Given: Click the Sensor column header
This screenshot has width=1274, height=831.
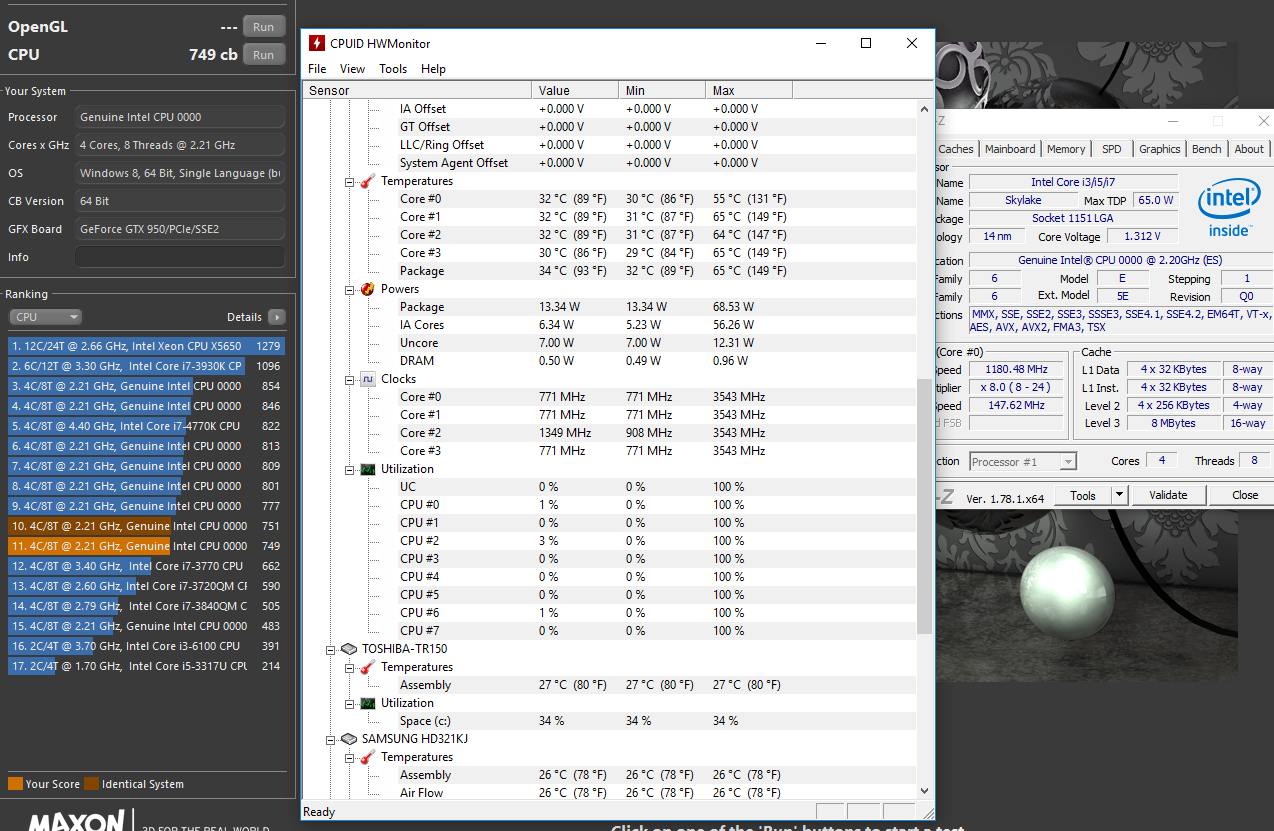Looking at the screenshot, I should pos(417,91).
